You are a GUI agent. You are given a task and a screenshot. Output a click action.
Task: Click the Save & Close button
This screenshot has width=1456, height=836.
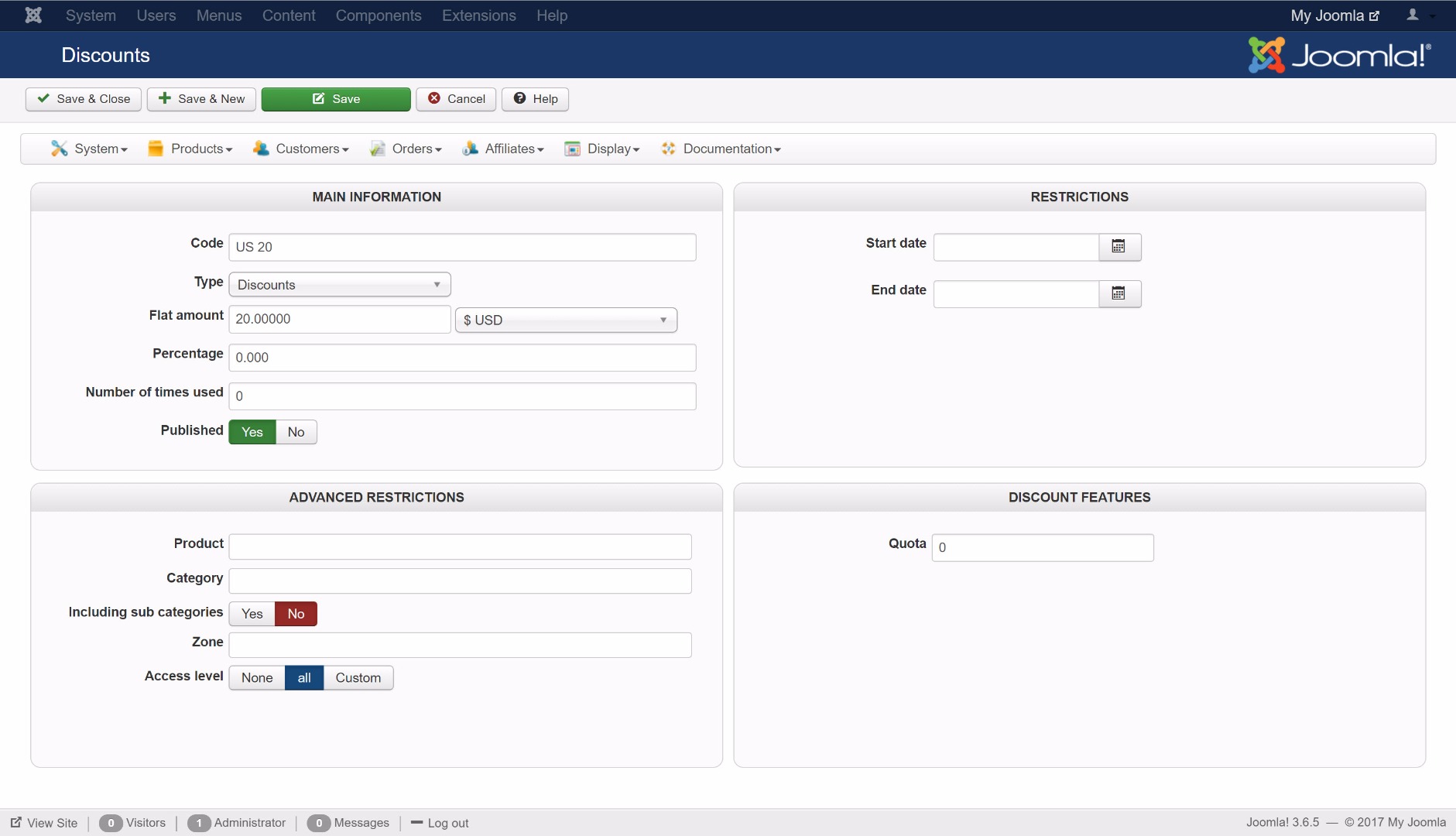coord(84,99)
